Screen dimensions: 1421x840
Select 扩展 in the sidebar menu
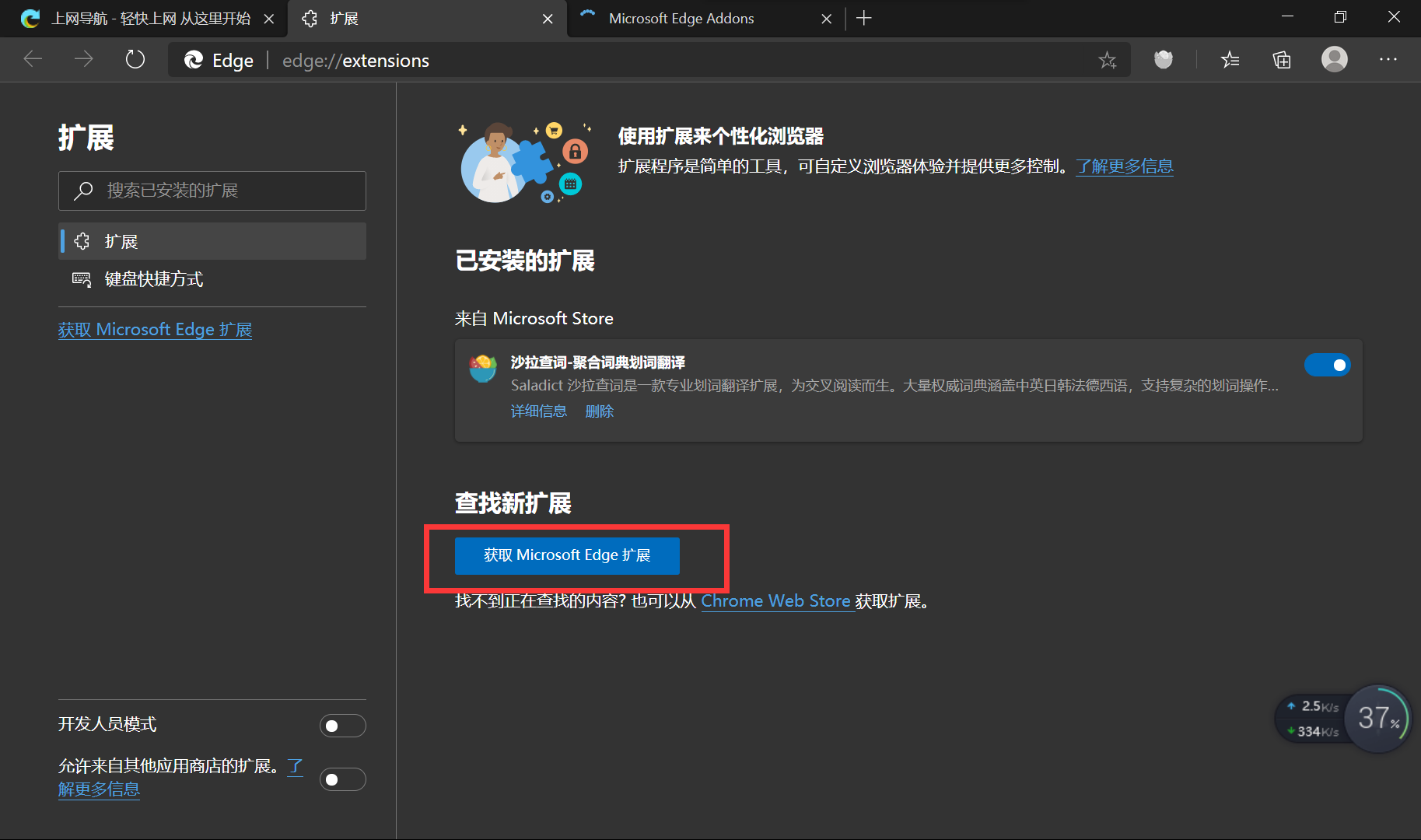coord(212,241)
